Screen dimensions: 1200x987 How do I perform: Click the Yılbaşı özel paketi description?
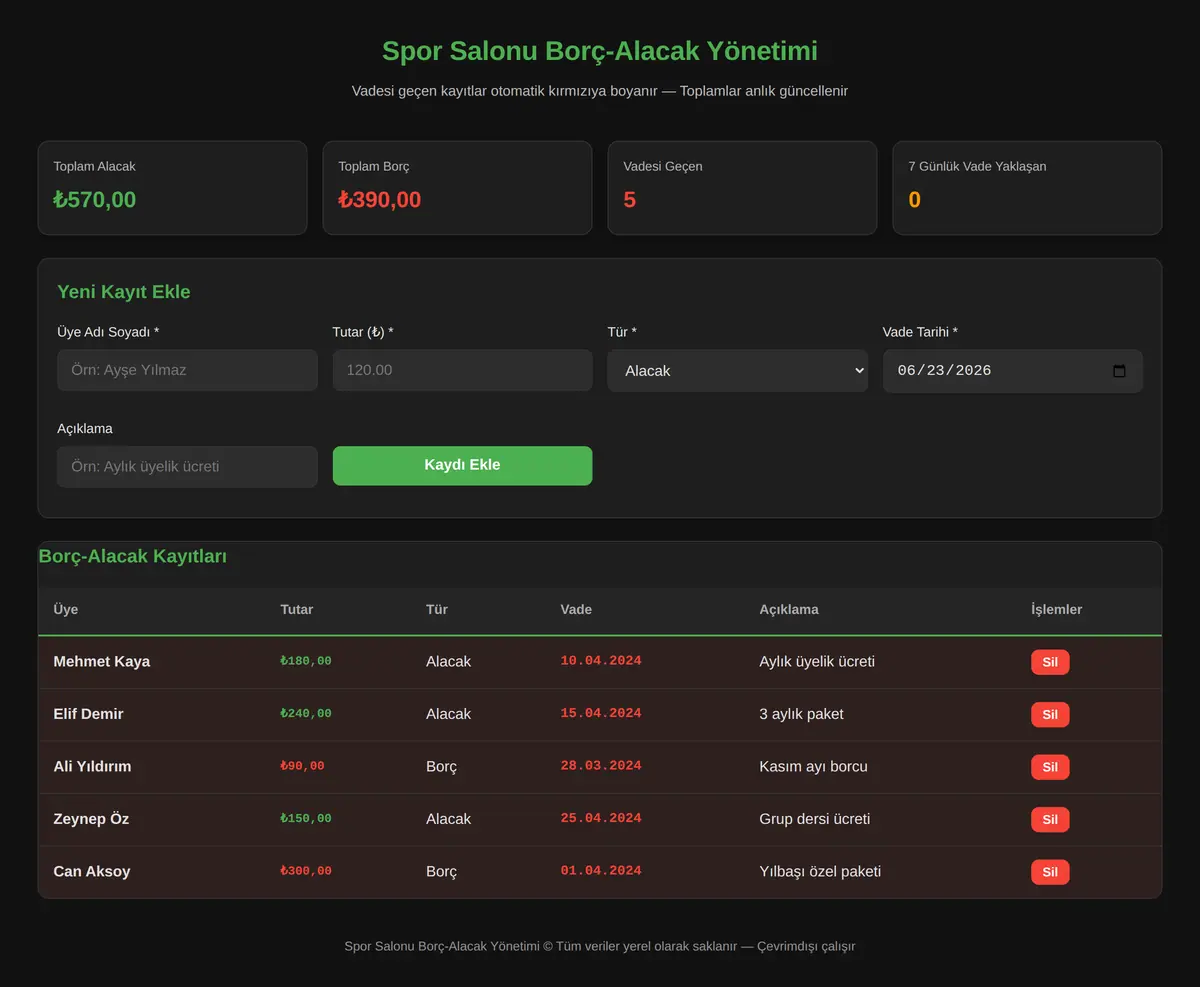pos(820,871)
